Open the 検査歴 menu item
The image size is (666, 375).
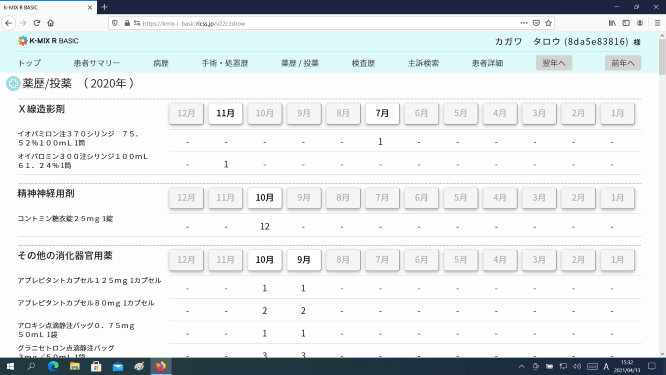363,63
